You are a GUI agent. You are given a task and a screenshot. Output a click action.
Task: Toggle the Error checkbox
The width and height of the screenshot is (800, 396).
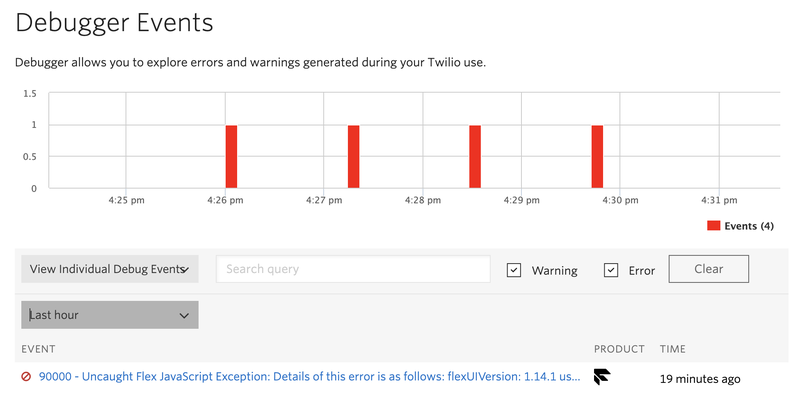(x=611, y=270)
